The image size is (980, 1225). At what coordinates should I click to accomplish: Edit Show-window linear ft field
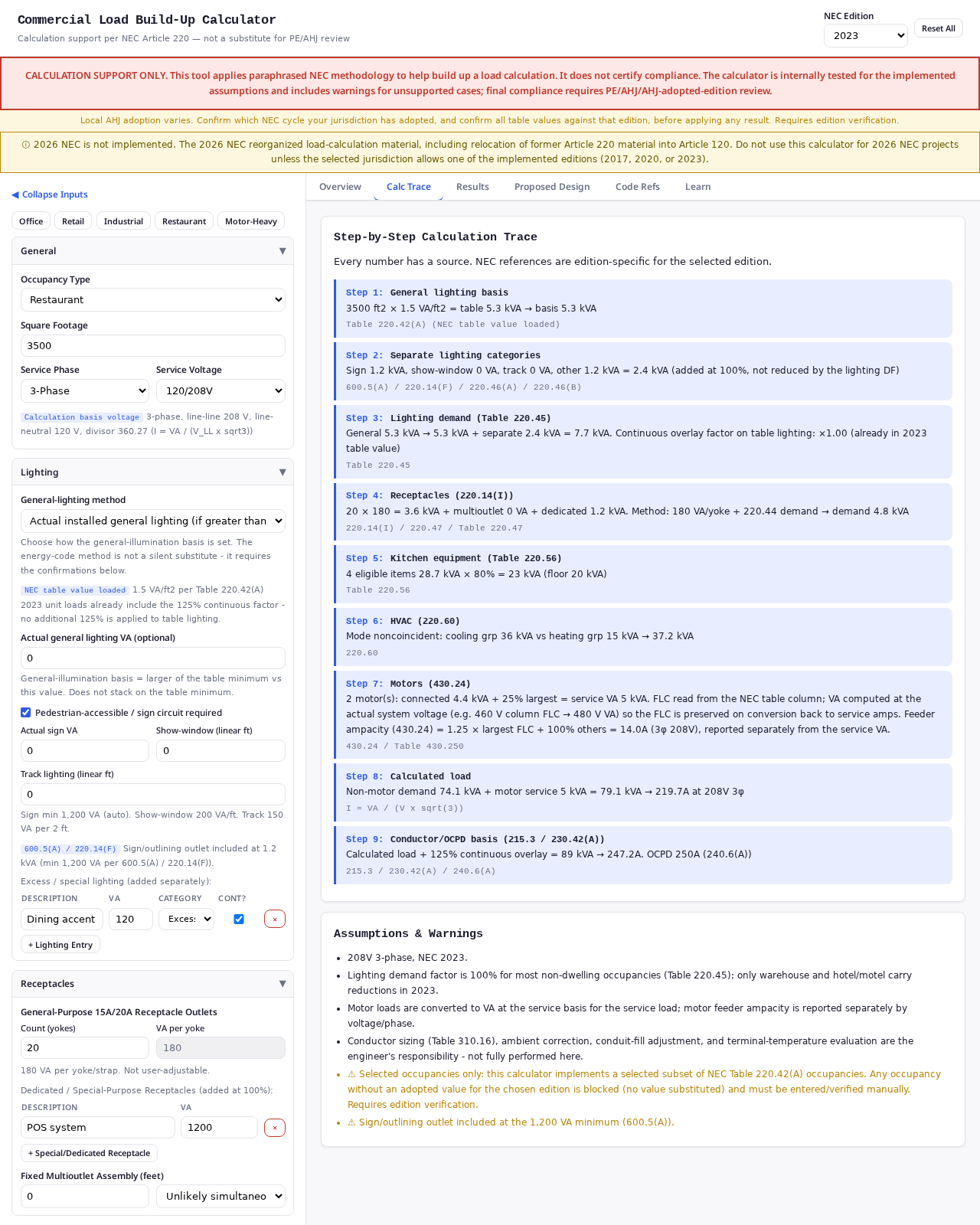click(220, 750)
